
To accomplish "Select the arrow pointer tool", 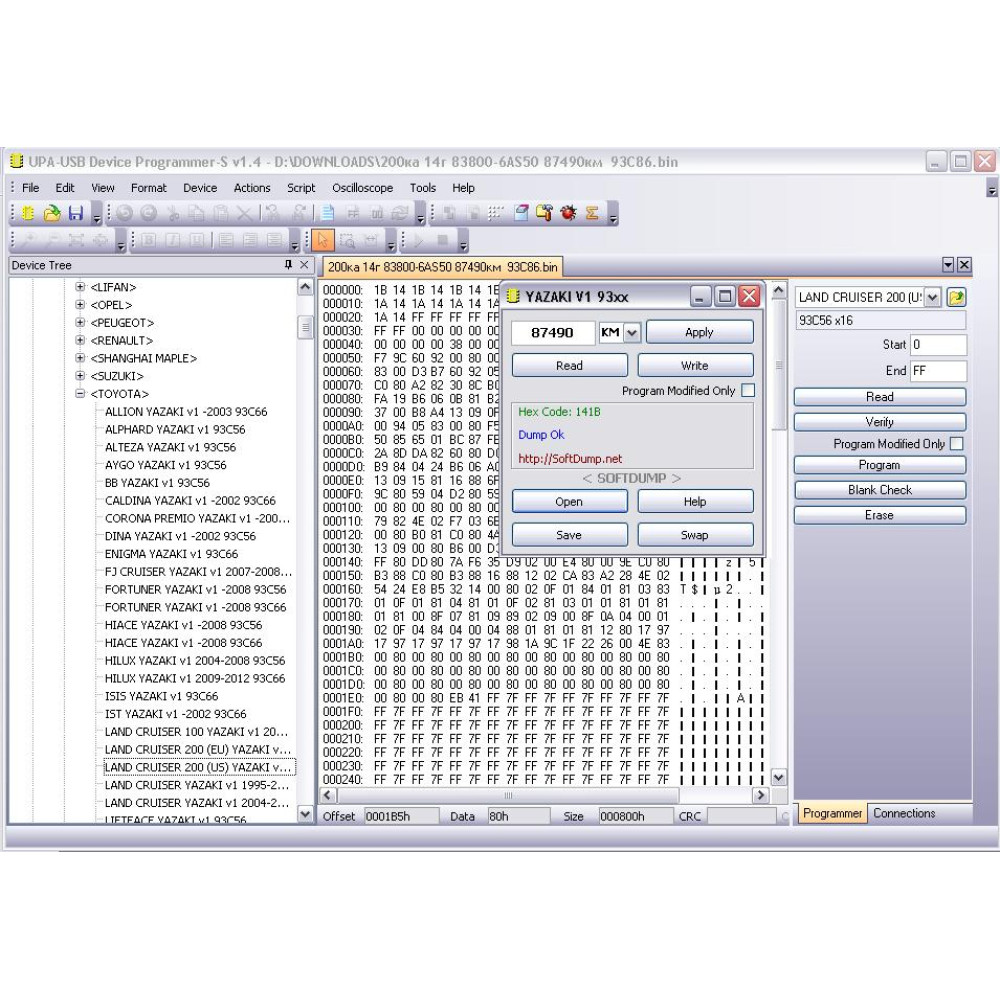I will tap(323, 240).
